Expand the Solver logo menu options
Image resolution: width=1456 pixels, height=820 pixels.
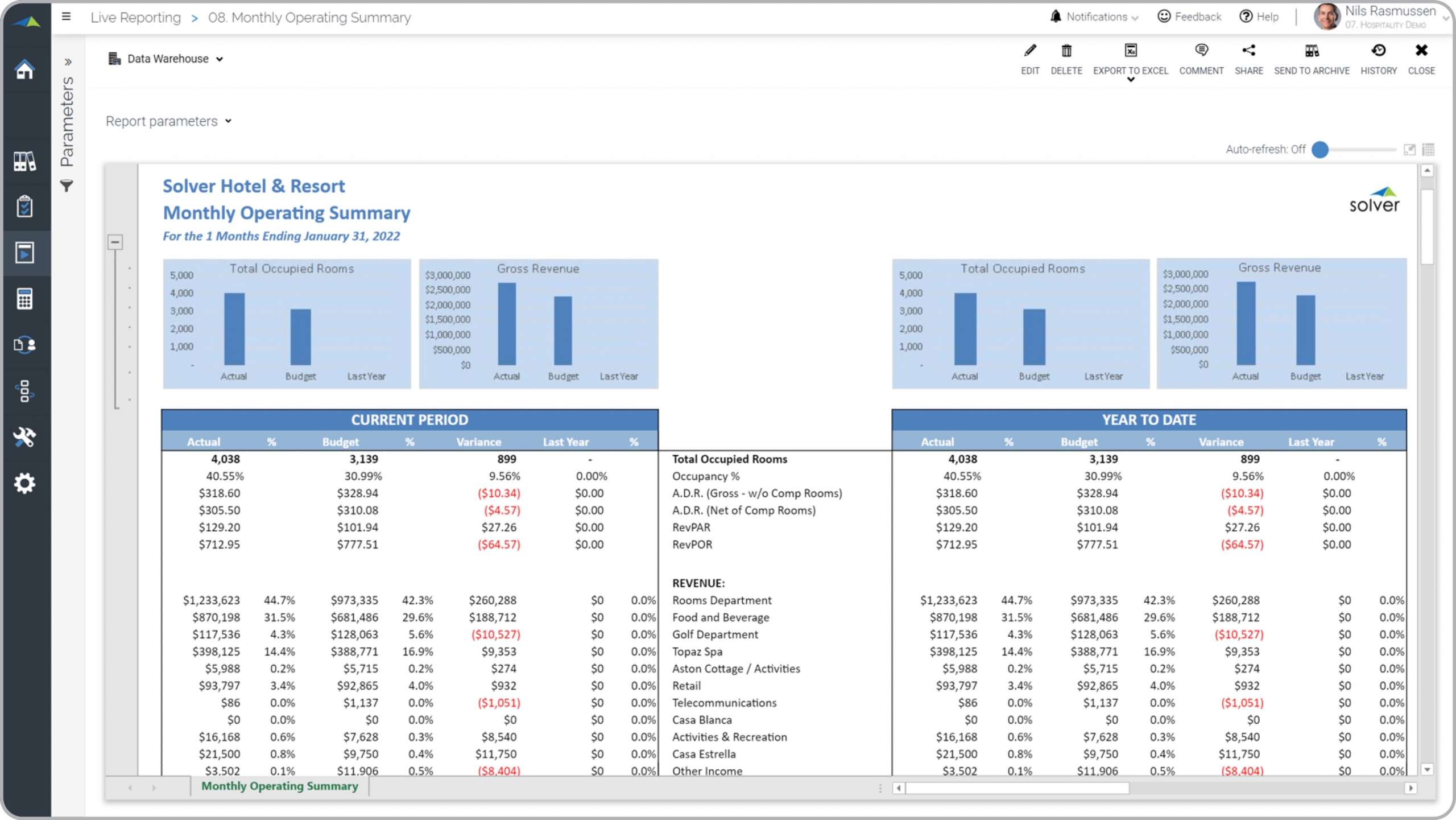coord(26,18)
